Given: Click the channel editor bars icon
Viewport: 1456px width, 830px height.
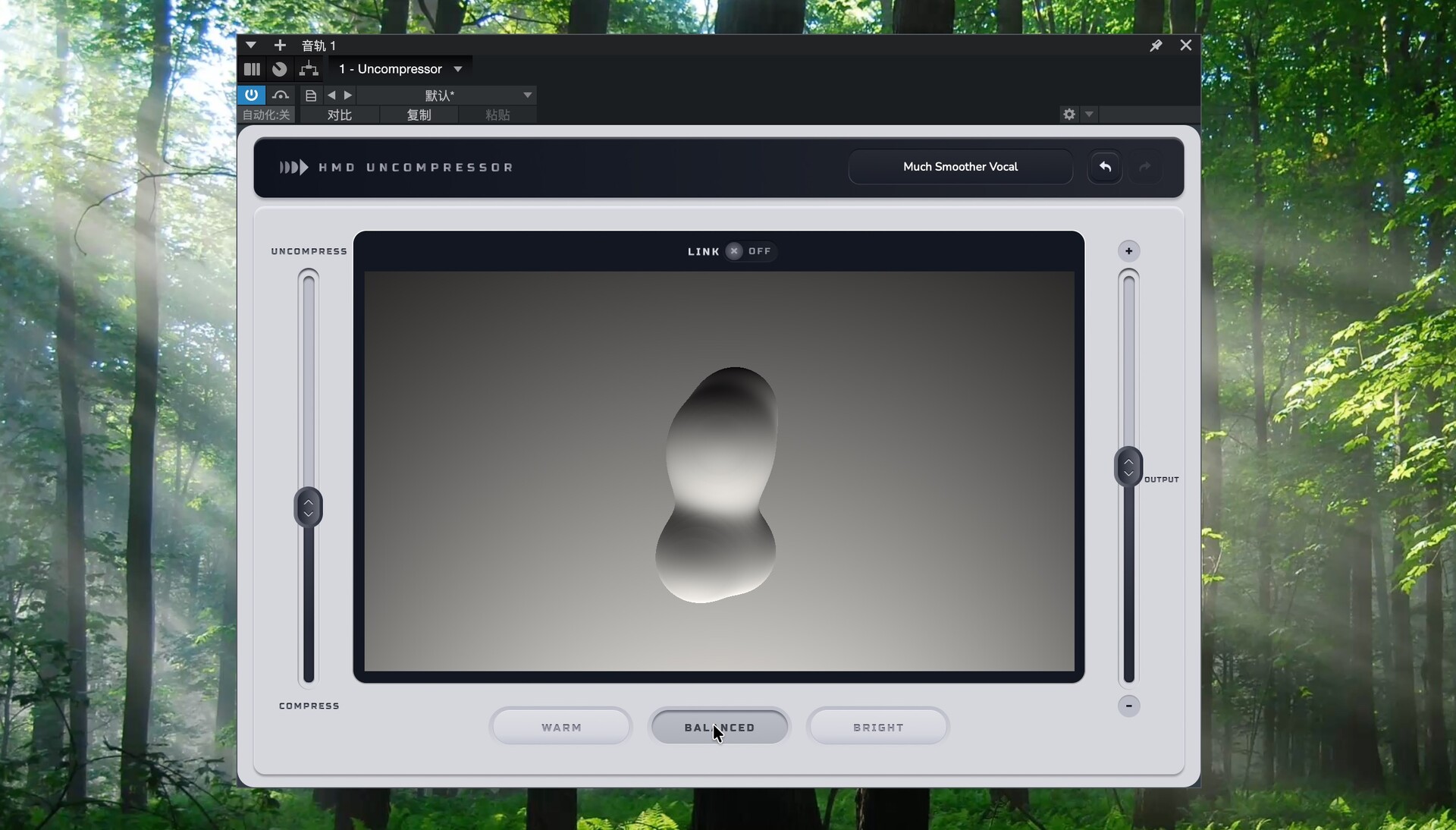Looking at the screenshot, I should coord(252,69).
